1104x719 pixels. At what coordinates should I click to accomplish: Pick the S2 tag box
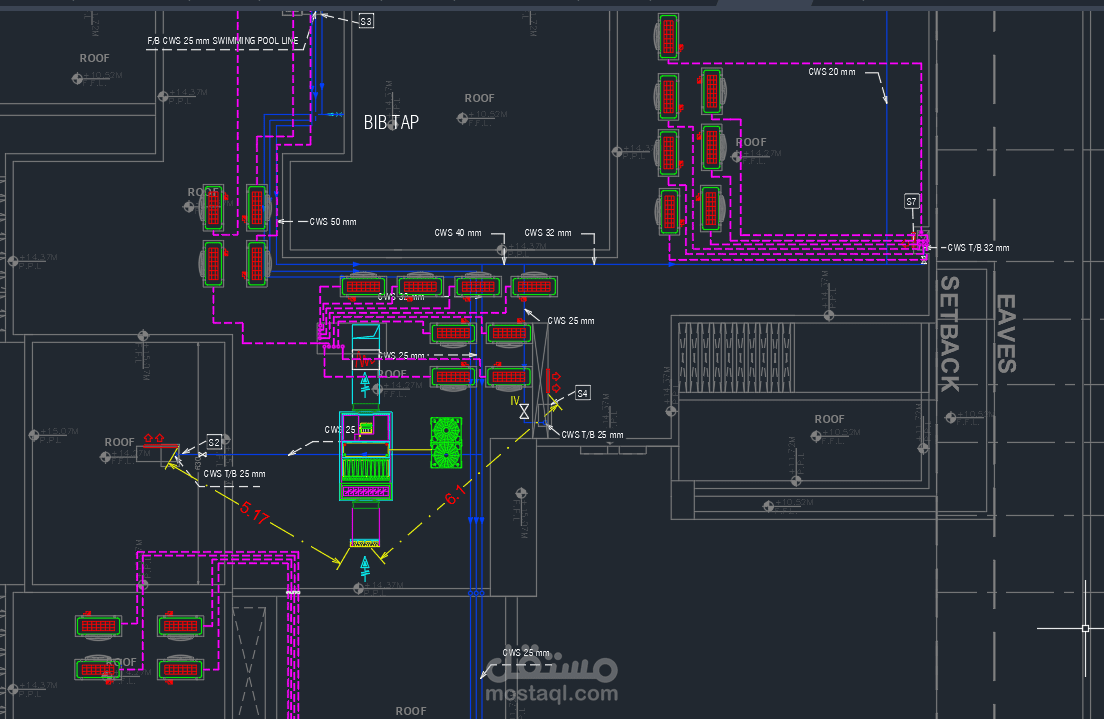(214, 442)
